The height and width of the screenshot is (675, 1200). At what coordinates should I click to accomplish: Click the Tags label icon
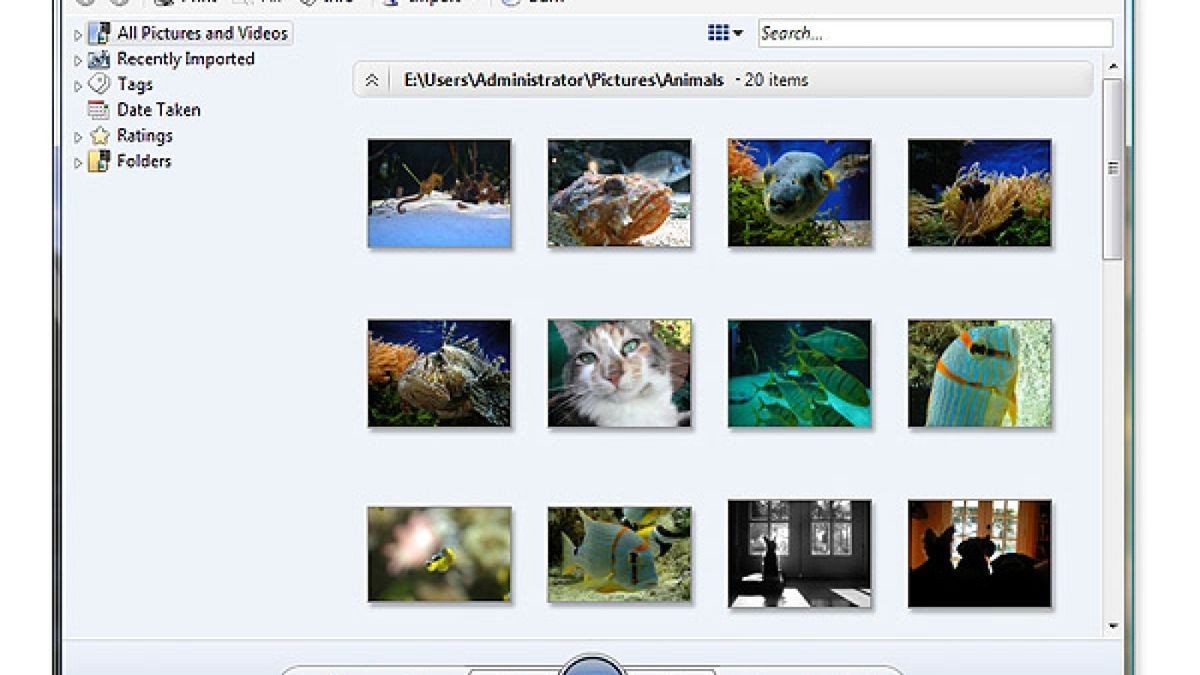pos(99,85)
